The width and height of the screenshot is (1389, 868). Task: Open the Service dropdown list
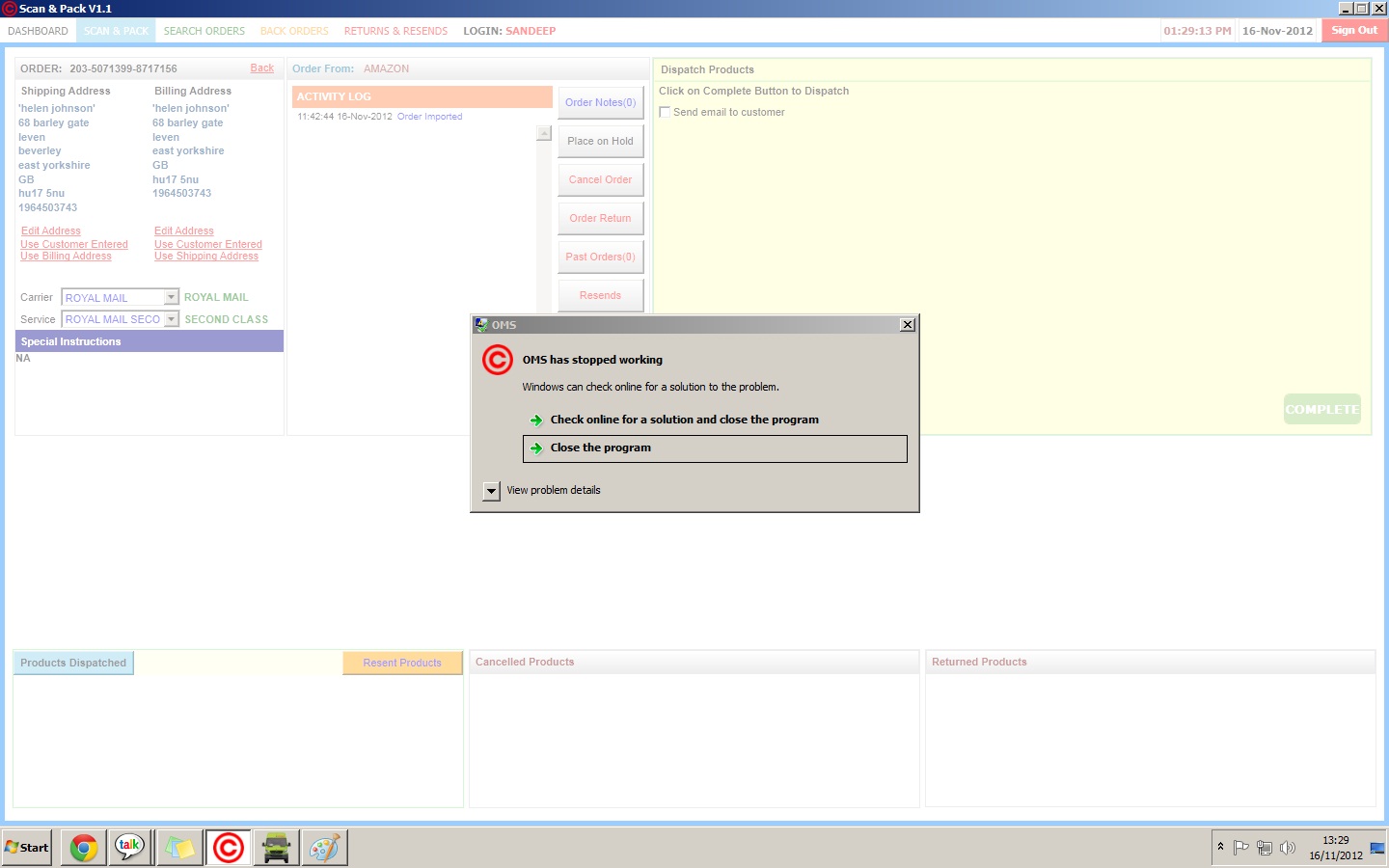coord(171,319)
